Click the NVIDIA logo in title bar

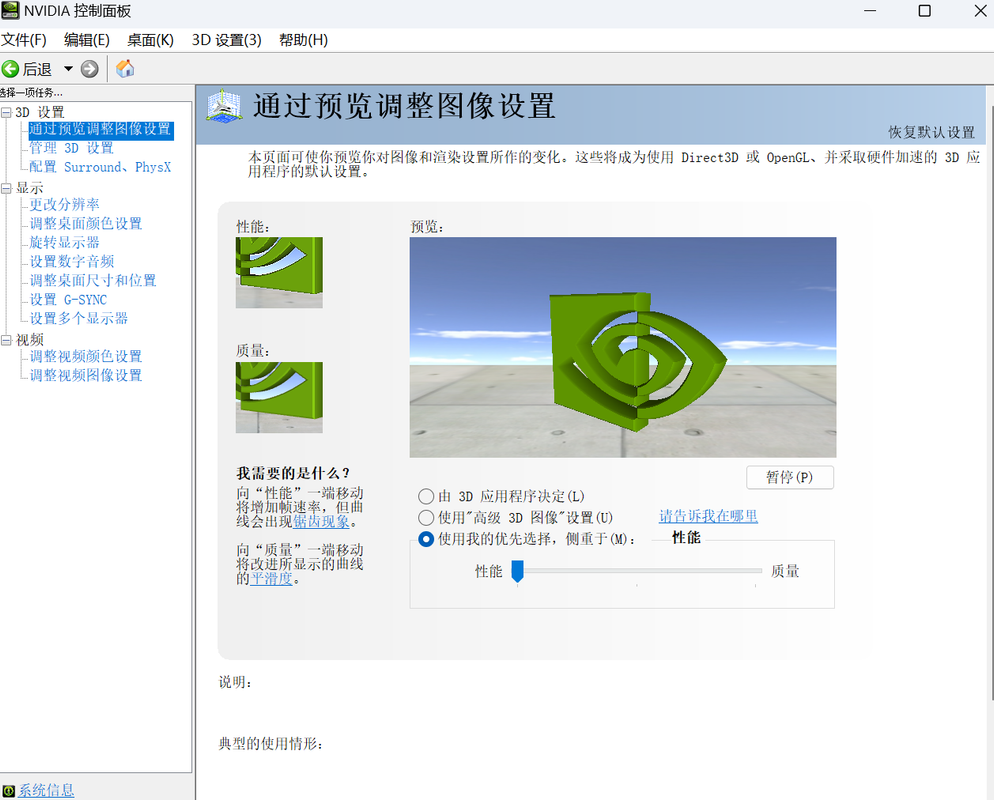point(10,11)
